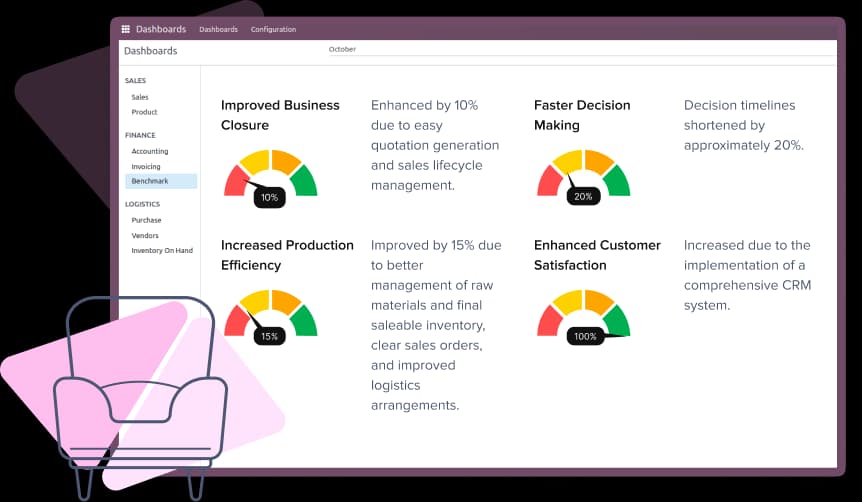Viewport: 862px width, 502px height.
Task: Select the Sales dashboard
Action: [140, 97]
